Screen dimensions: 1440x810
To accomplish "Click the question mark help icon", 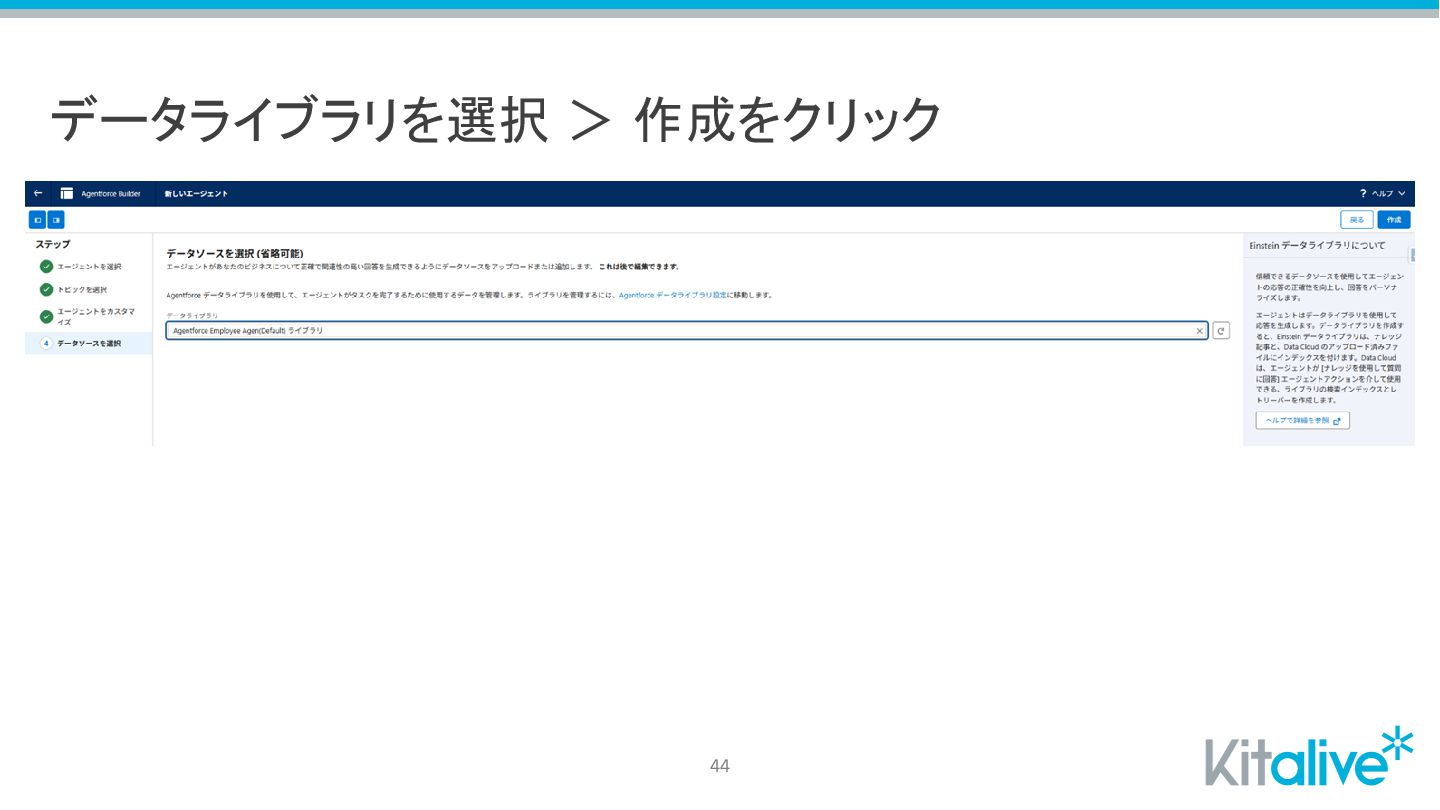I will [1363, 193].
